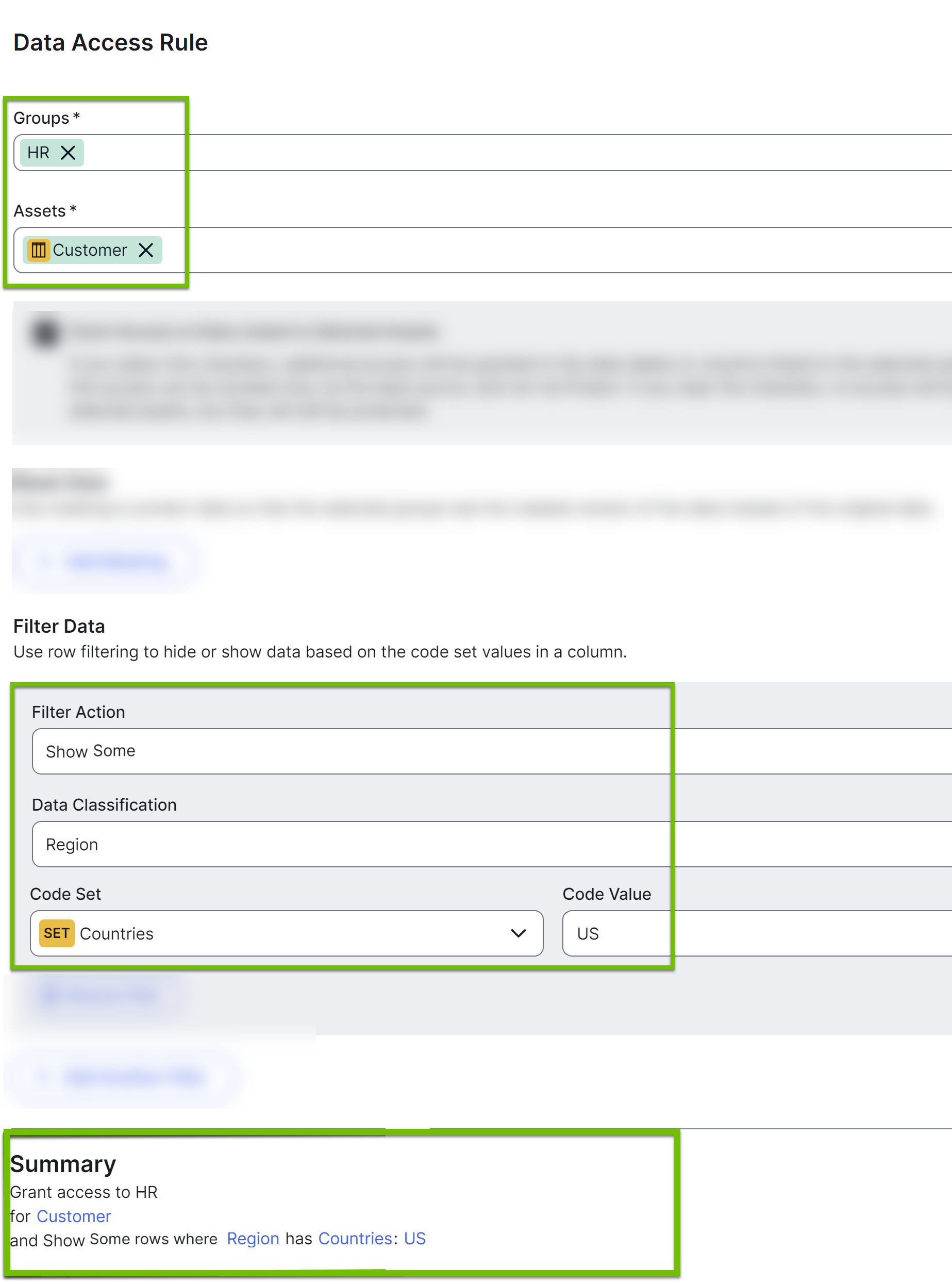Open the Customer link in Summary
The width and height of the screenshot is (952, 1284).
point(74,1216)
